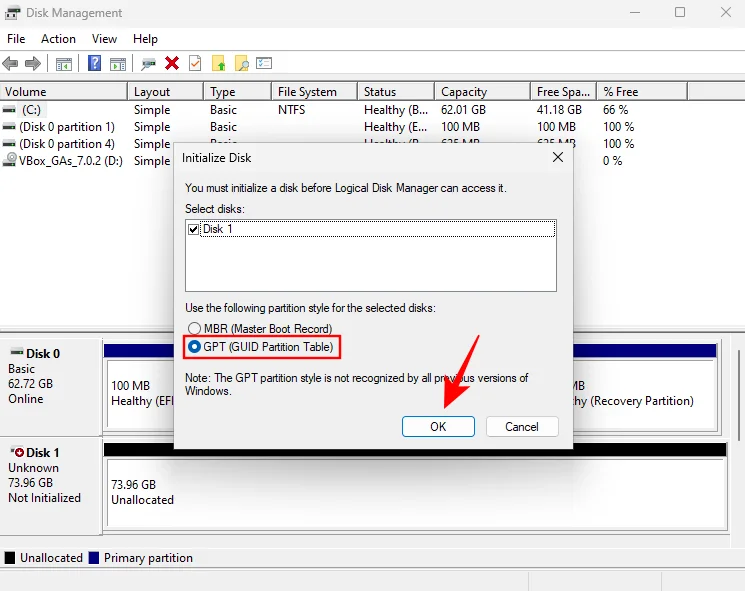
Task: Click the 73.96 GB Unallocated region
Action: 417,493
